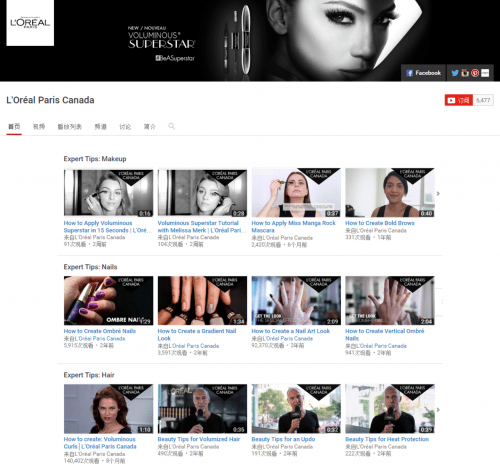The height and width of the screenshot is (472, 500).
Task: Open the Pinterest icon link
Action: click(x=475, y=73)
